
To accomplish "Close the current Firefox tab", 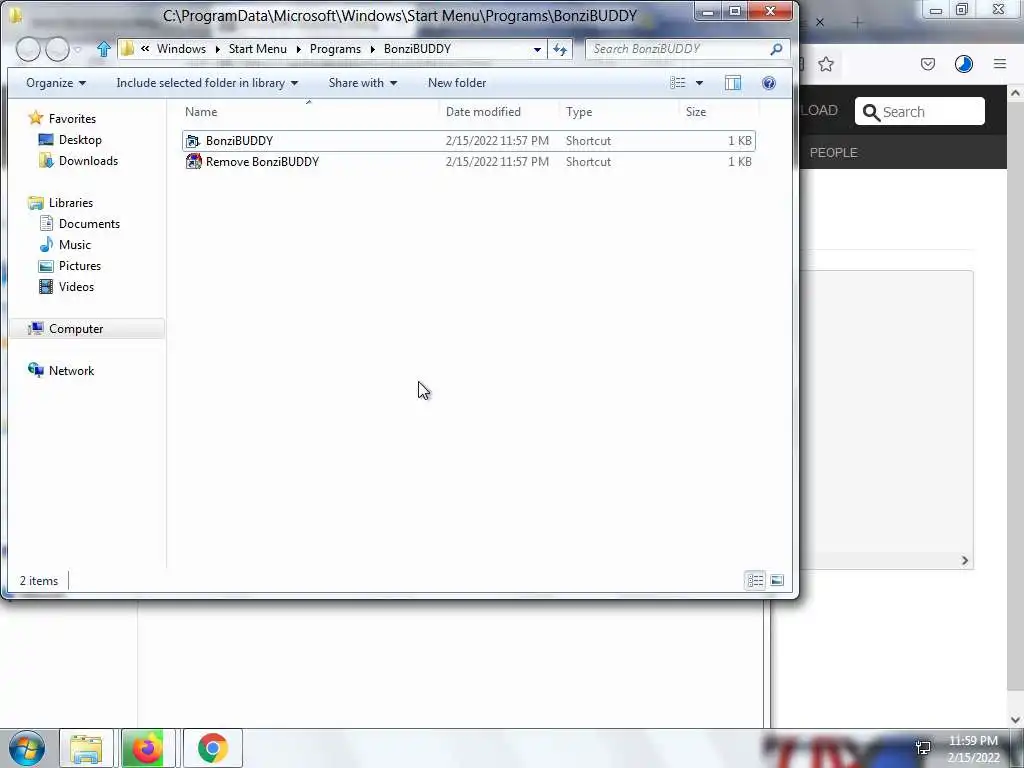I will pos(820,23).
